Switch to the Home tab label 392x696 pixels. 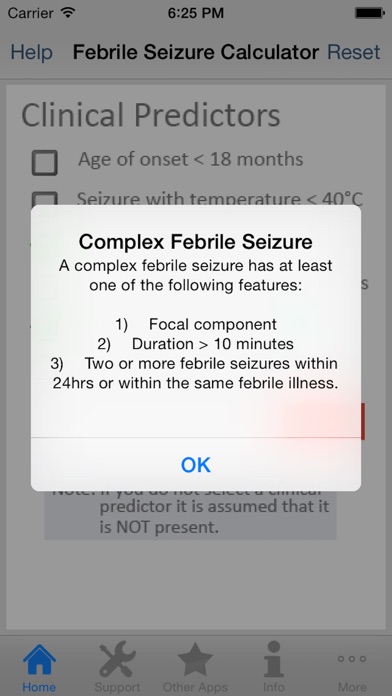pos(39,687)
